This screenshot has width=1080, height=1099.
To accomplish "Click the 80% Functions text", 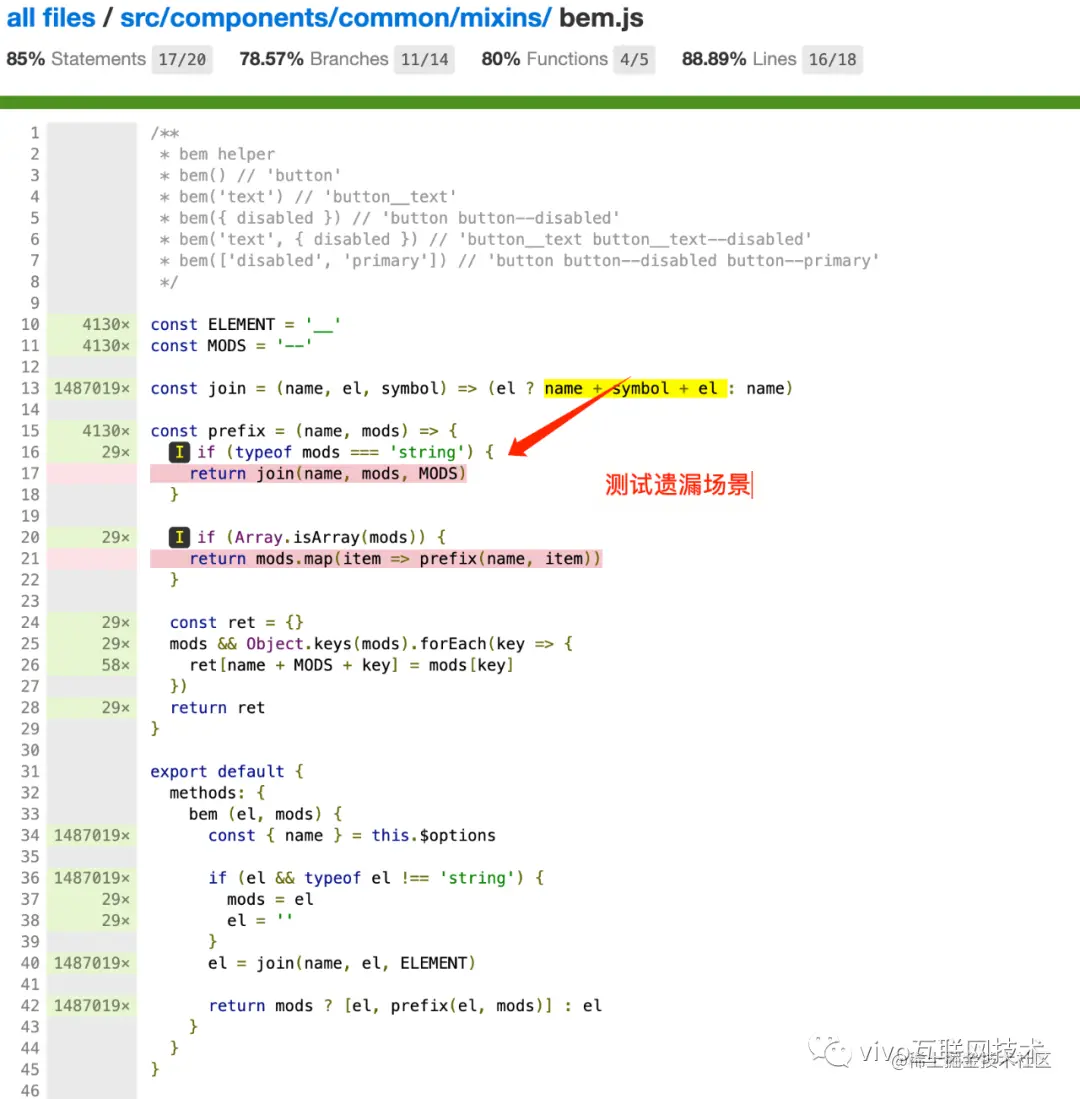I will 544,59.
